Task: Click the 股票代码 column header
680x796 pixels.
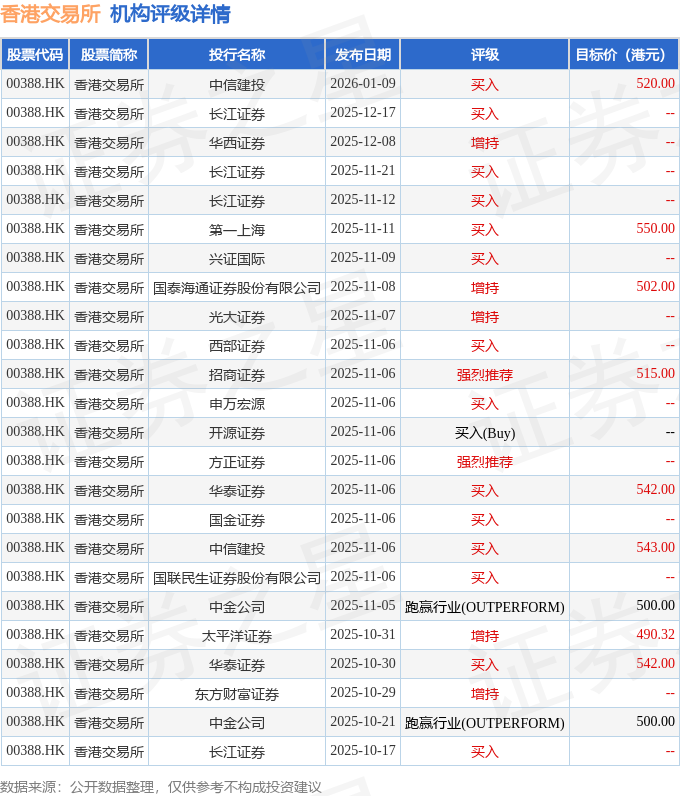Action: click(x=35, y=54)
